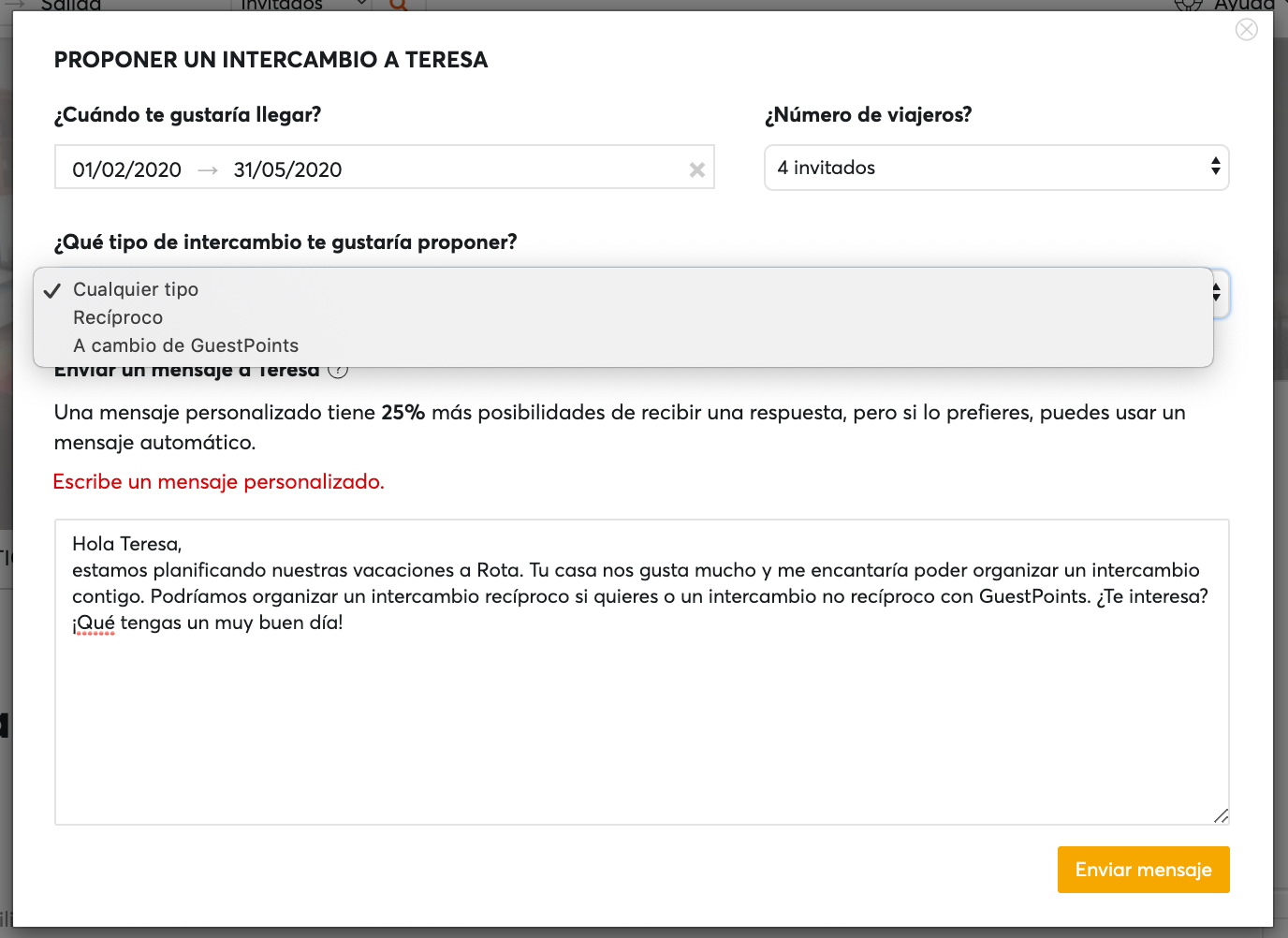Click the '¿Número de viajeros?' label

pyautogui.click(x=868, y=115)
